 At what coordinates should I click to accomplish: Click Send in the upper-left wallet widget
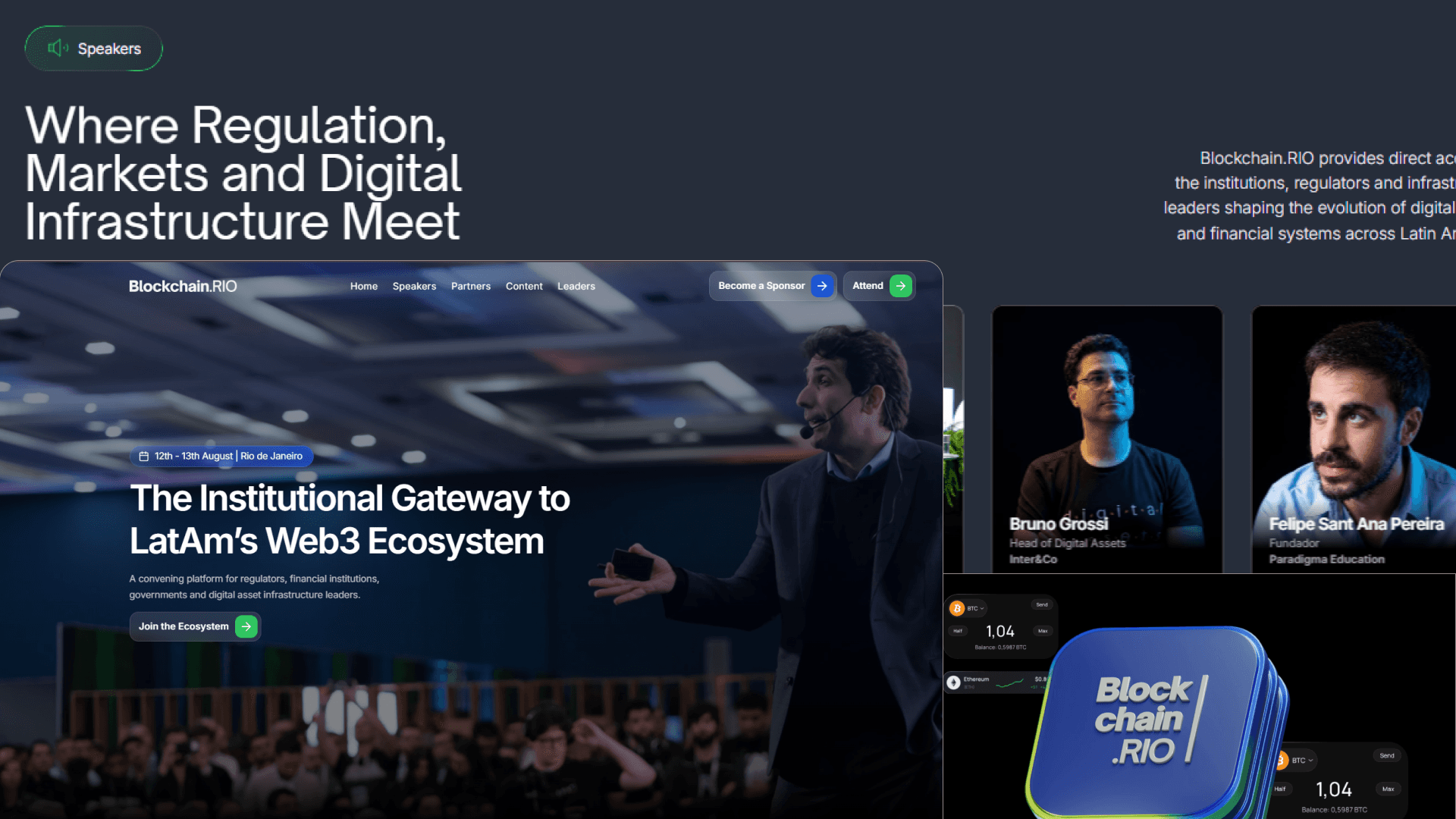click(1042, 604)
